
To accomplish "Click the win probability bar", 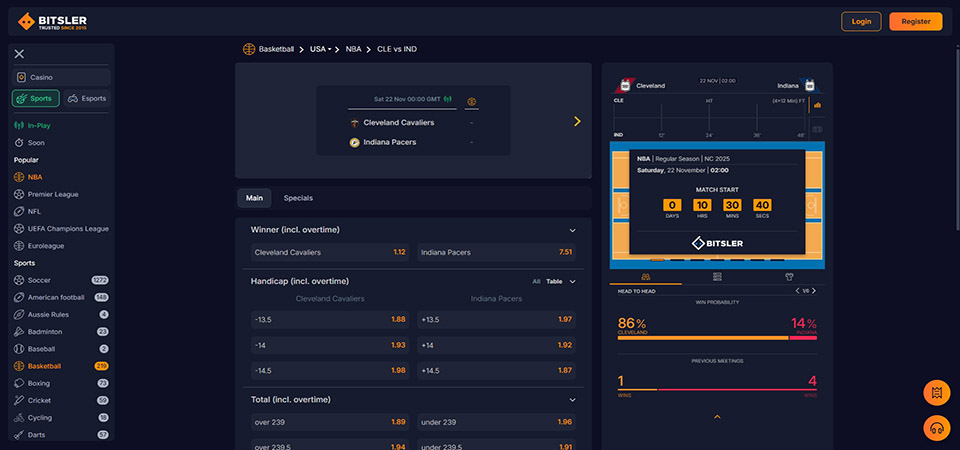I will [717, 338].
